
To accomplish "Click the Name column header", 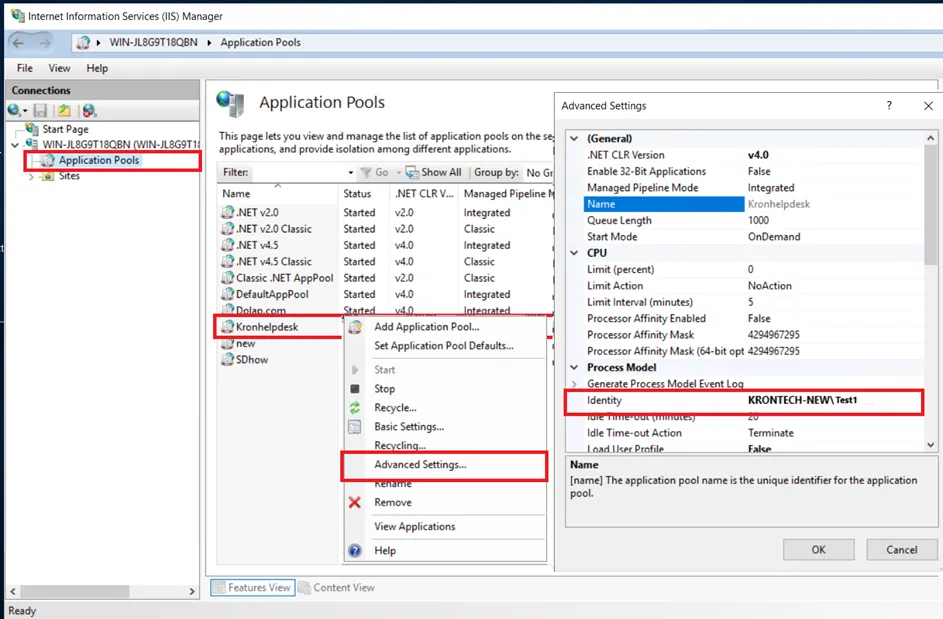I will point(278,194).
